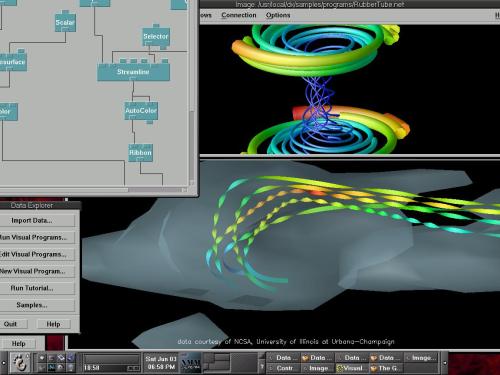This screenshot has width=500, height=375.
Task: Select the partially visible Color node
Action: tap(8, 112)
